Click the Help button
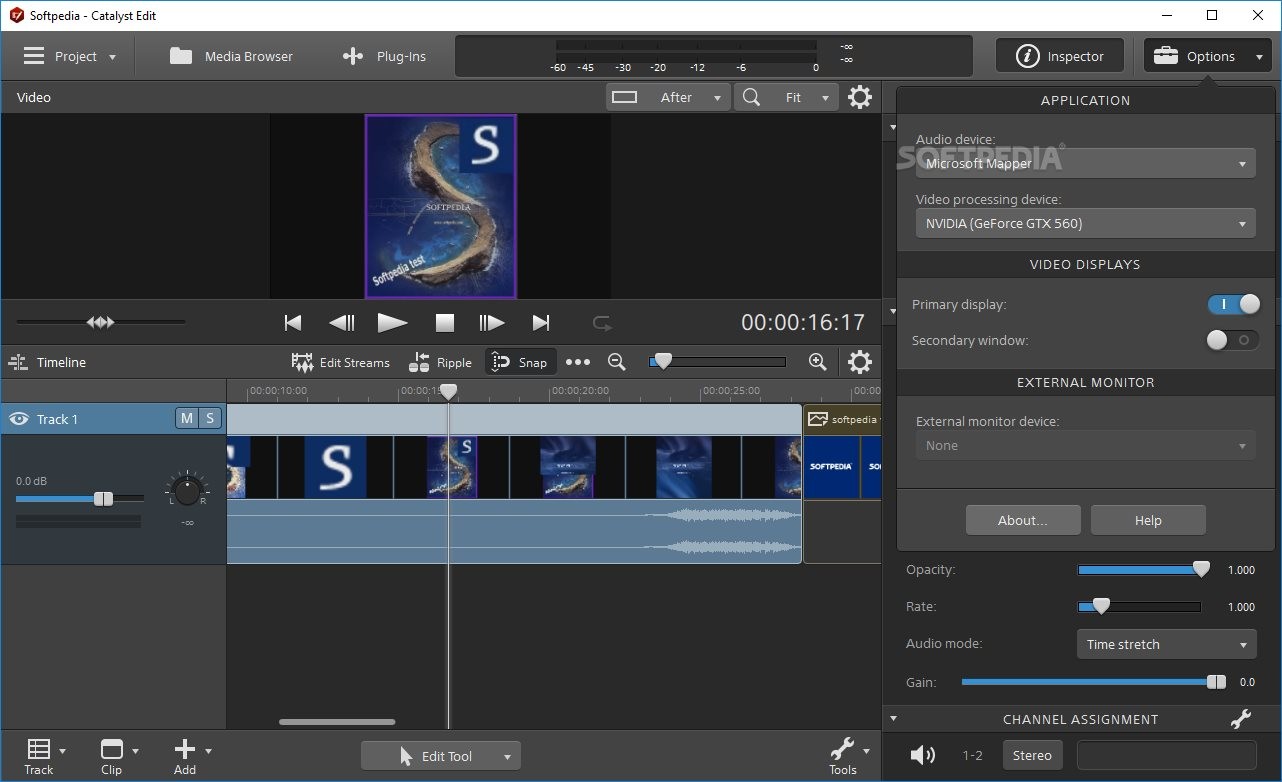The width and height of the screenshot is (1282, 782). pyautogui.click(x=1148, y=520)
